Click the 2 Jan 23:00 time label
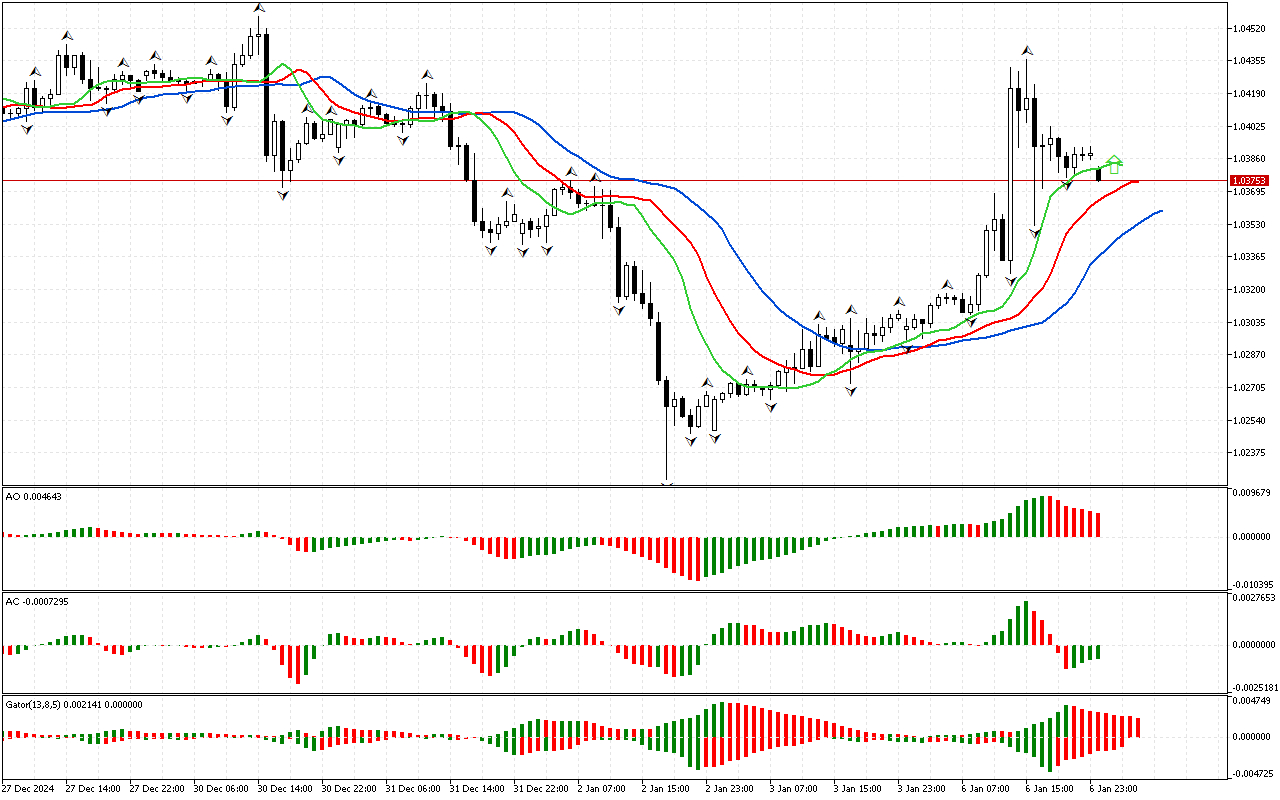 (728, 788)
